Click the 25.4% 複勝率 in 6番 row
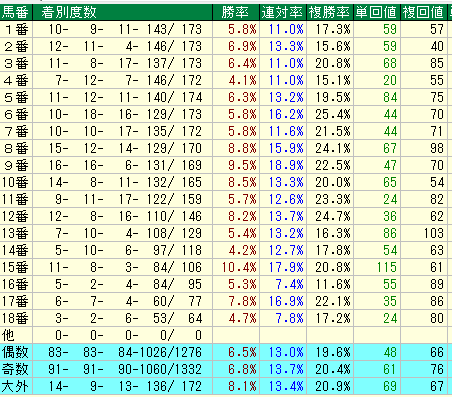Image resolution: width=452 pixels, height=397 pixels. [x=333, y=114]
